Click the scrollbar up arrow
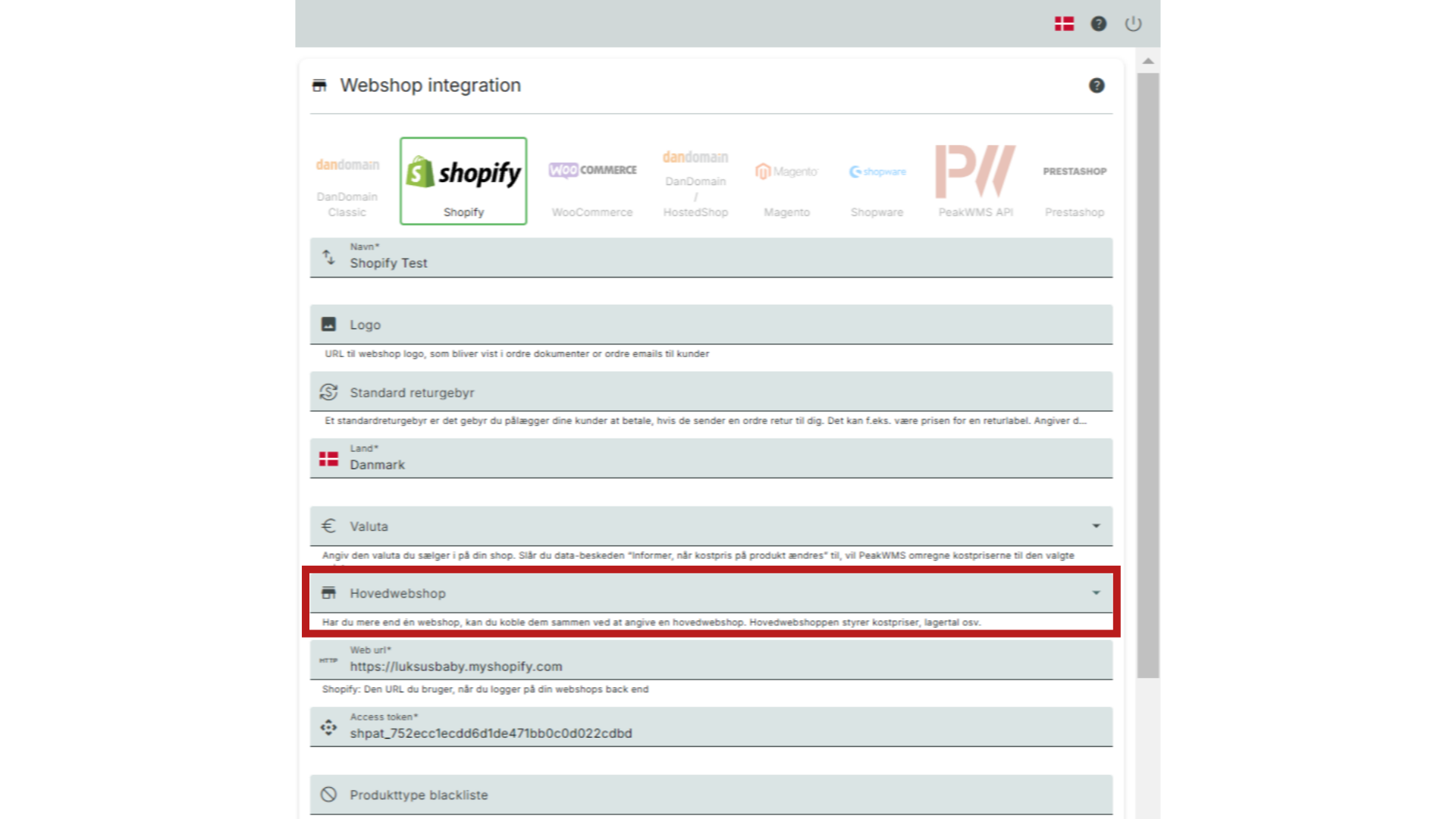Screen dimensions: 1456x819 point(1148,61)
